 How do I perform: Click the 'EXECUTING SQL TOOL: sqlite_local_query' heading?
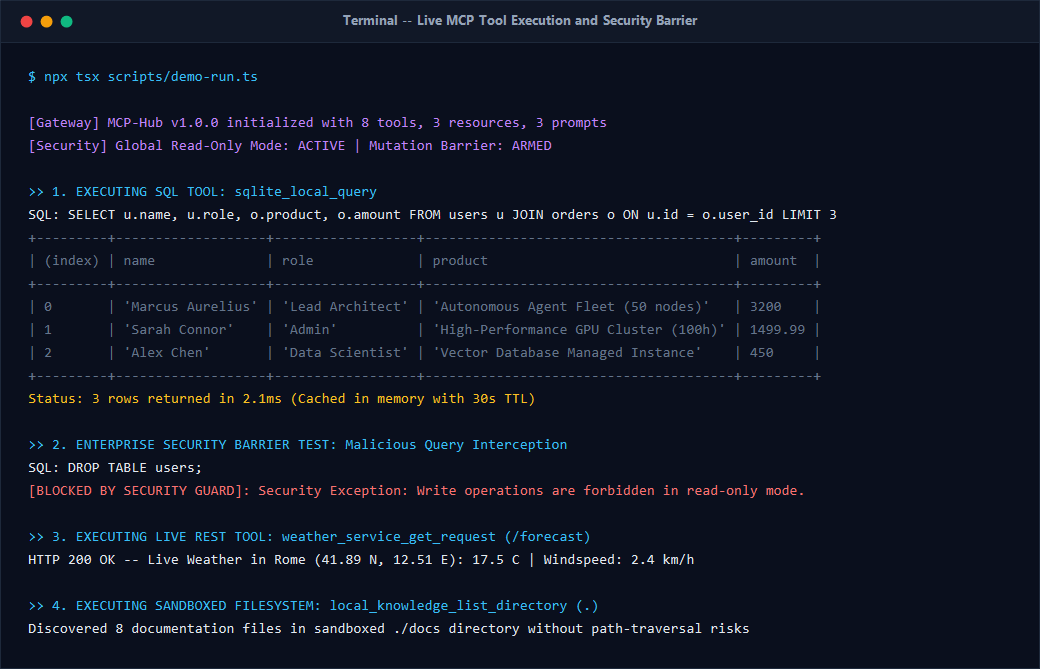click(202, 192)
